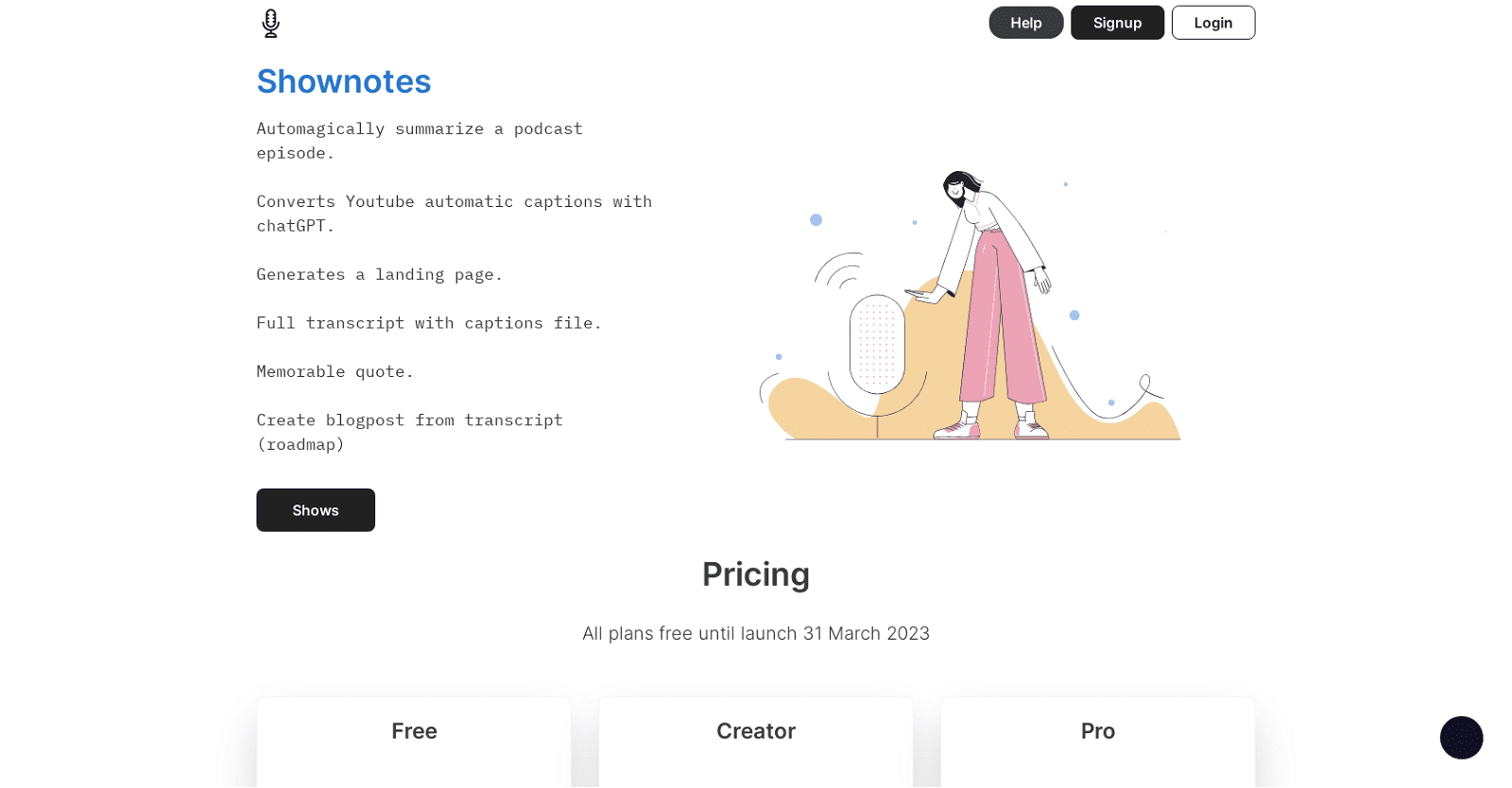Click the Shows button
Viewport: 1512px width, 788px height.
(x=315, y=509)
